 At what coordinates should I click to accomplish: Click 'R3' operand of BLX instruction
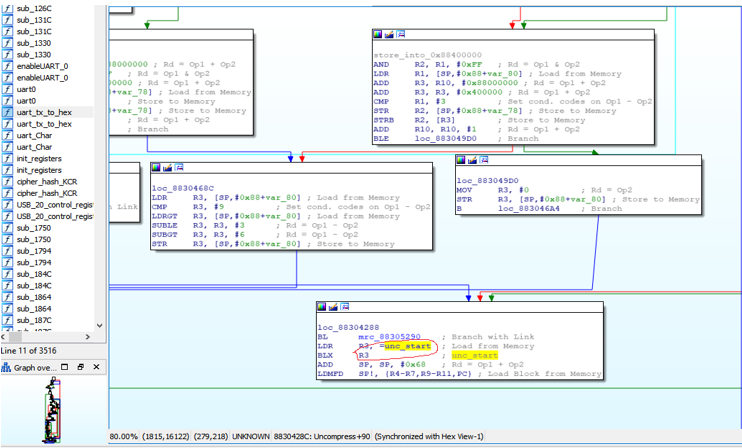click(x=363, y=356)
